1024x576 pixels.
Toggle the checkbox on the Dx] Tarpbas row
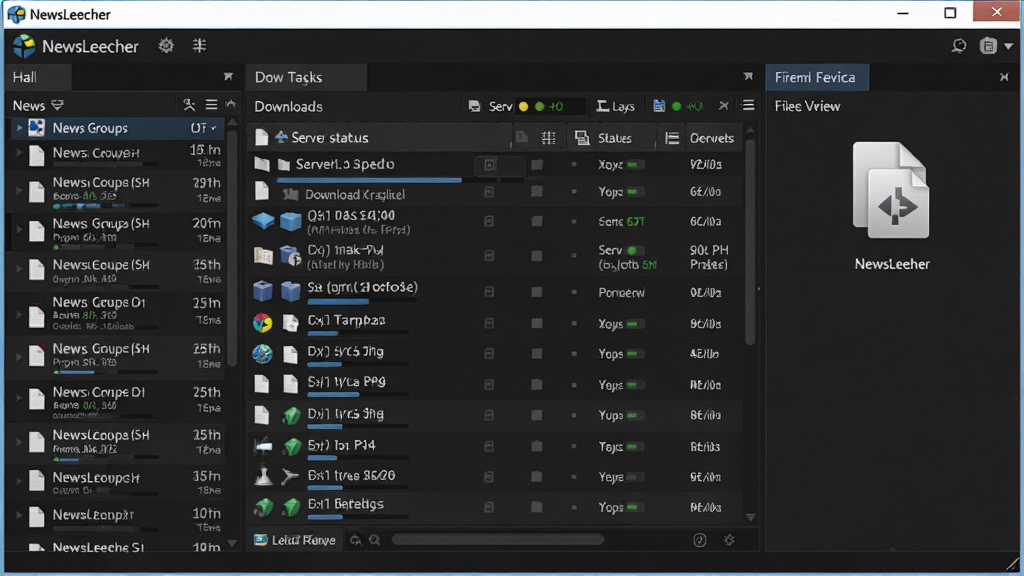488,323
